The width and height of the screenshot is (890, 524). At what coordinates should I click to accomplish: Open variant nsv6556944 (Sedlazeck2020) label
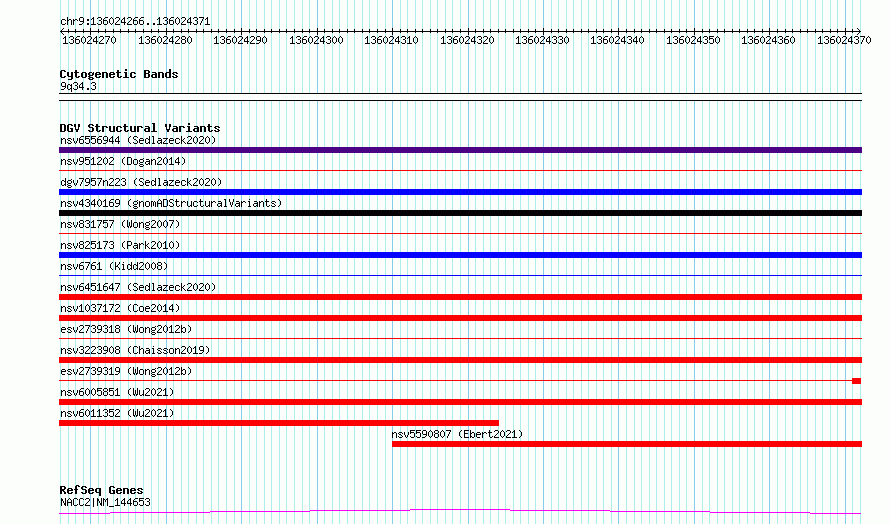point(138,140)
